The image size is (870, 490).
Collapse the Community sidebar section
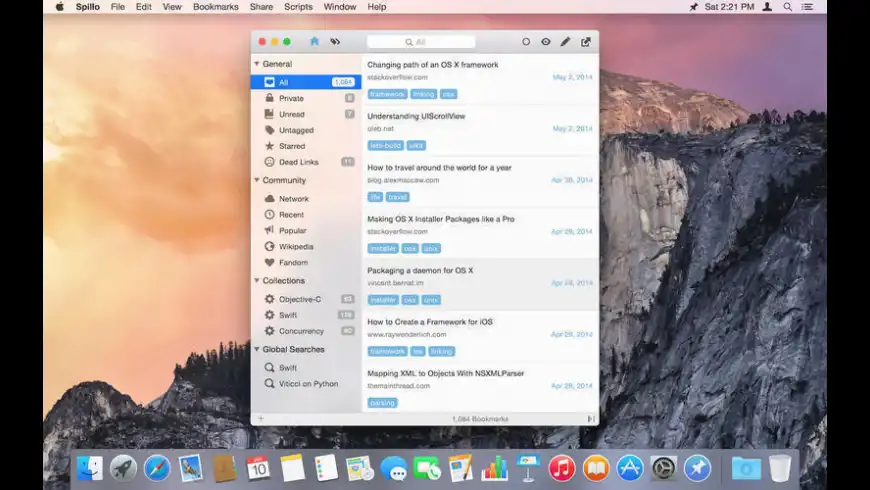(x=257, y=181)
